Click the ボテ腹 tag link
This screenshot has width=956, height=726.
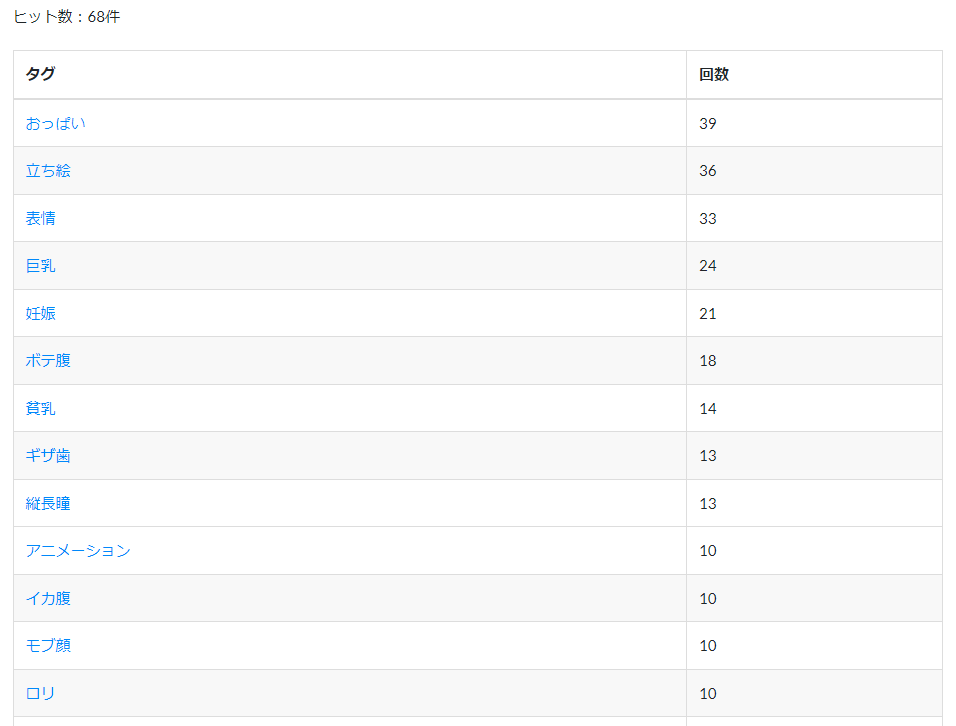[x=48, y=361]
